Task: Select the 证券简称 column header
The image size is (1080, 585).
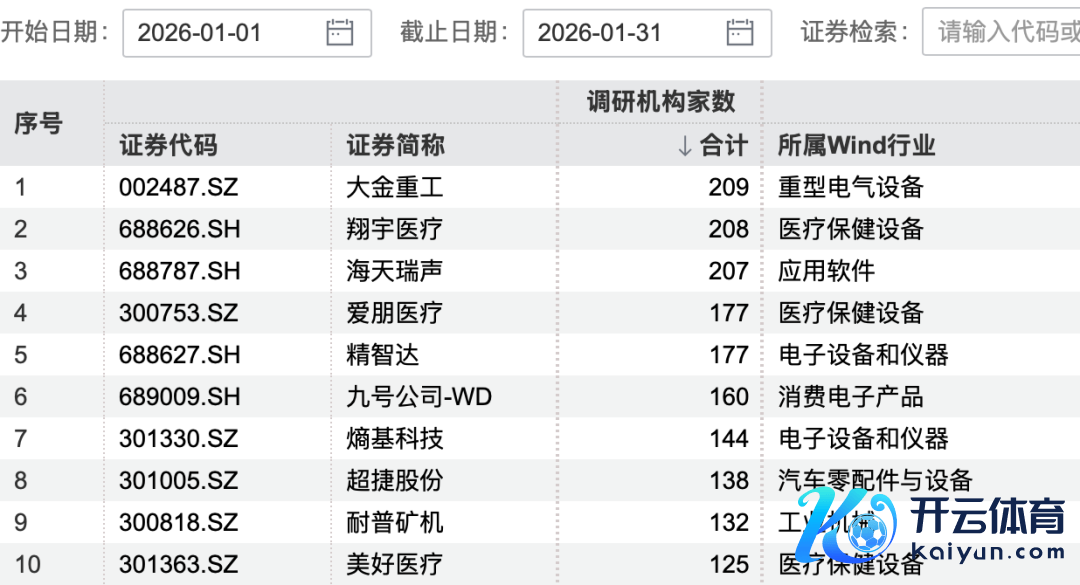Action: pos(395,146)
